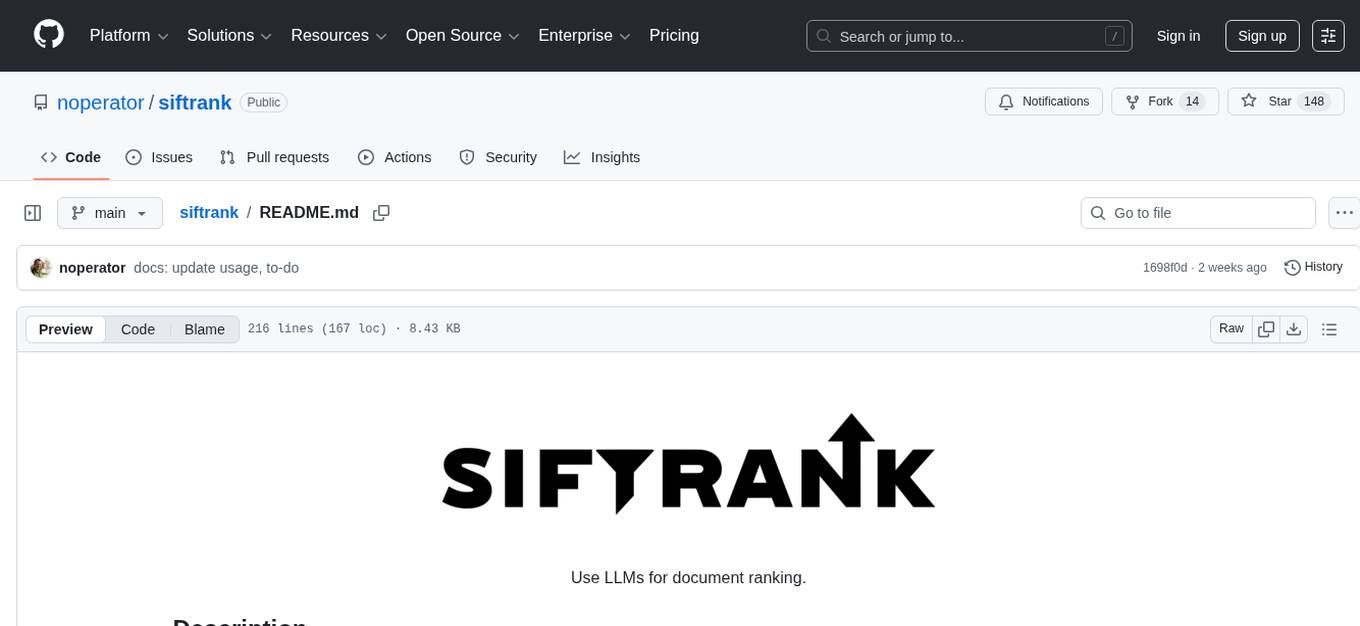This screenshot has height=626, width=1360.
Task: Click the Go to file field
Action: (1197, 213)
